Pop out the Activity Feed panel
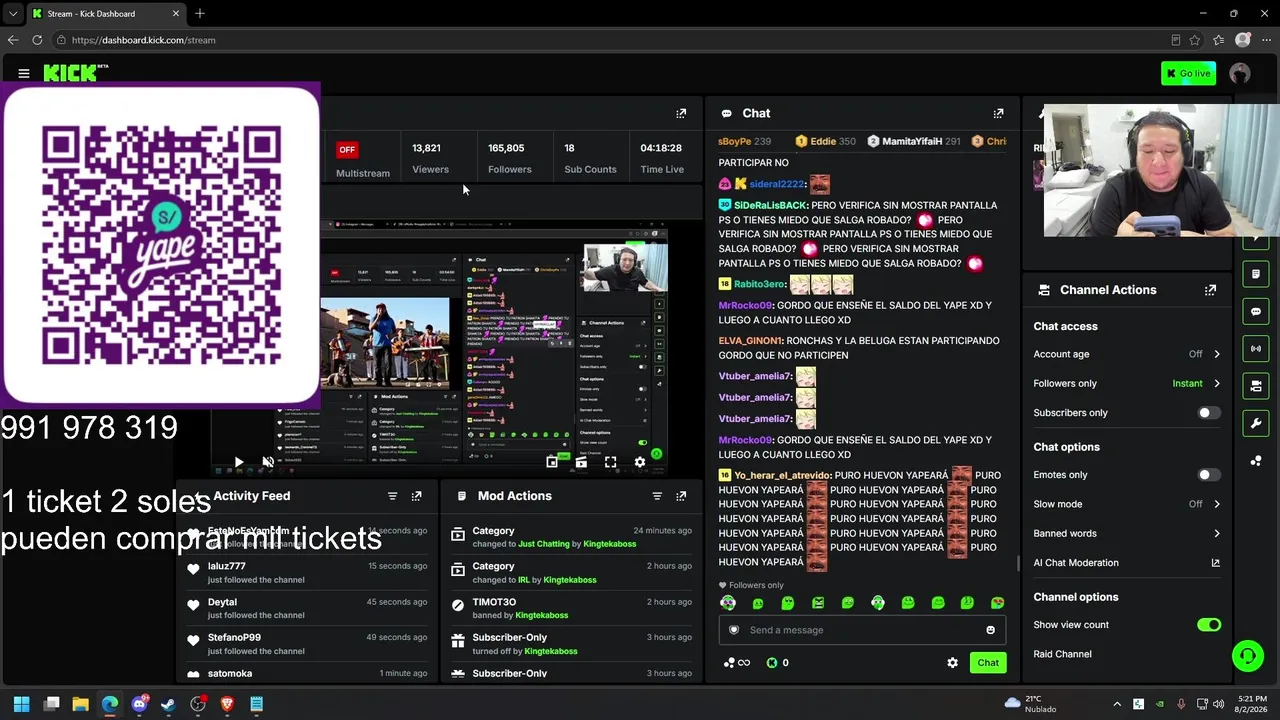Viewport: 1280px width, 720px height. pyautogui.click(x=417, y=496)
